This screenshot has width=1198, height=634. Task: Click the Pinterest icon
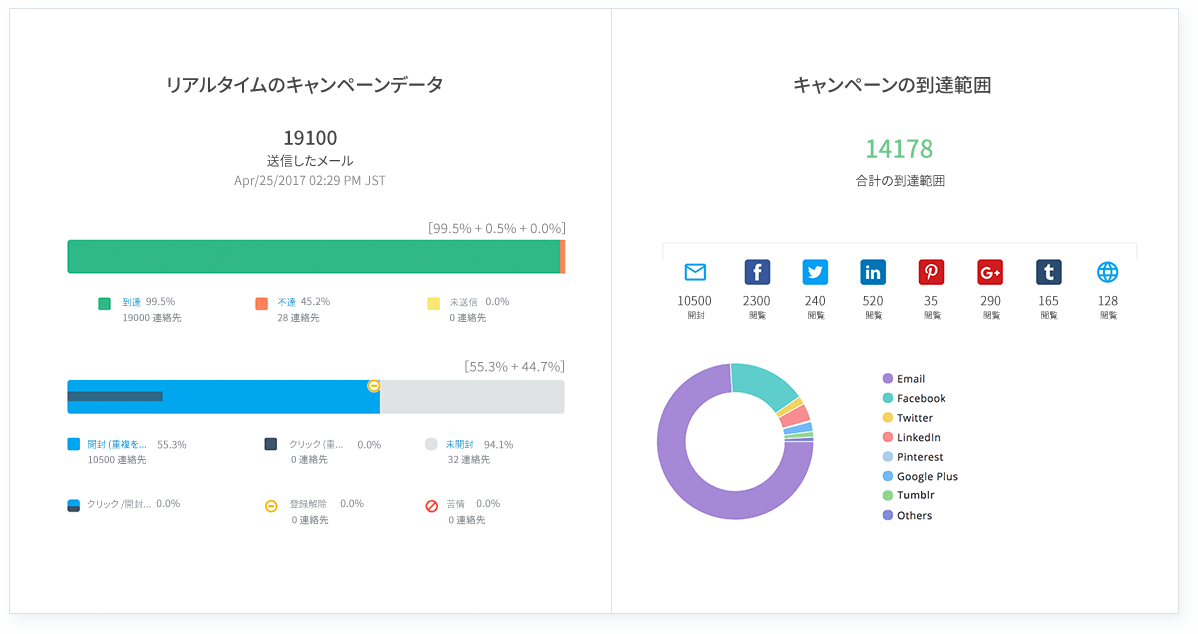931,272
